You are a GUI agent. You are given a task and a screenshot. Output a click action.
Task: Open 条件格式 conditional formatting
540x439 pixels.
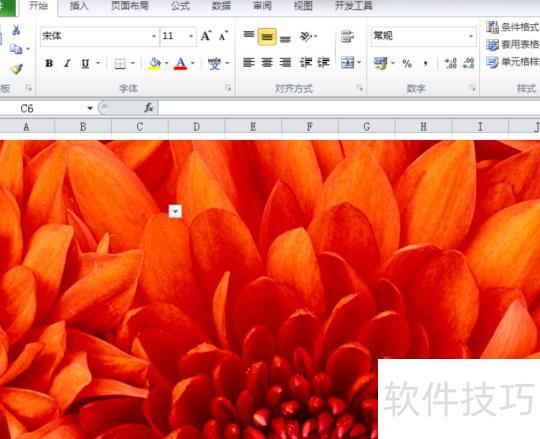pyautogui.click(x=513, y=27)
